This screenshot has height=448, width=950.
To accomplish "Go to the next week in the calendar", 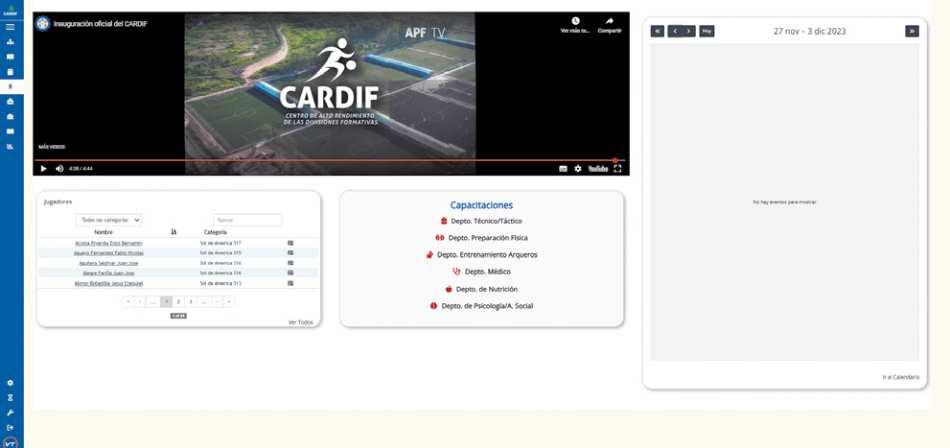I will 688,31.
